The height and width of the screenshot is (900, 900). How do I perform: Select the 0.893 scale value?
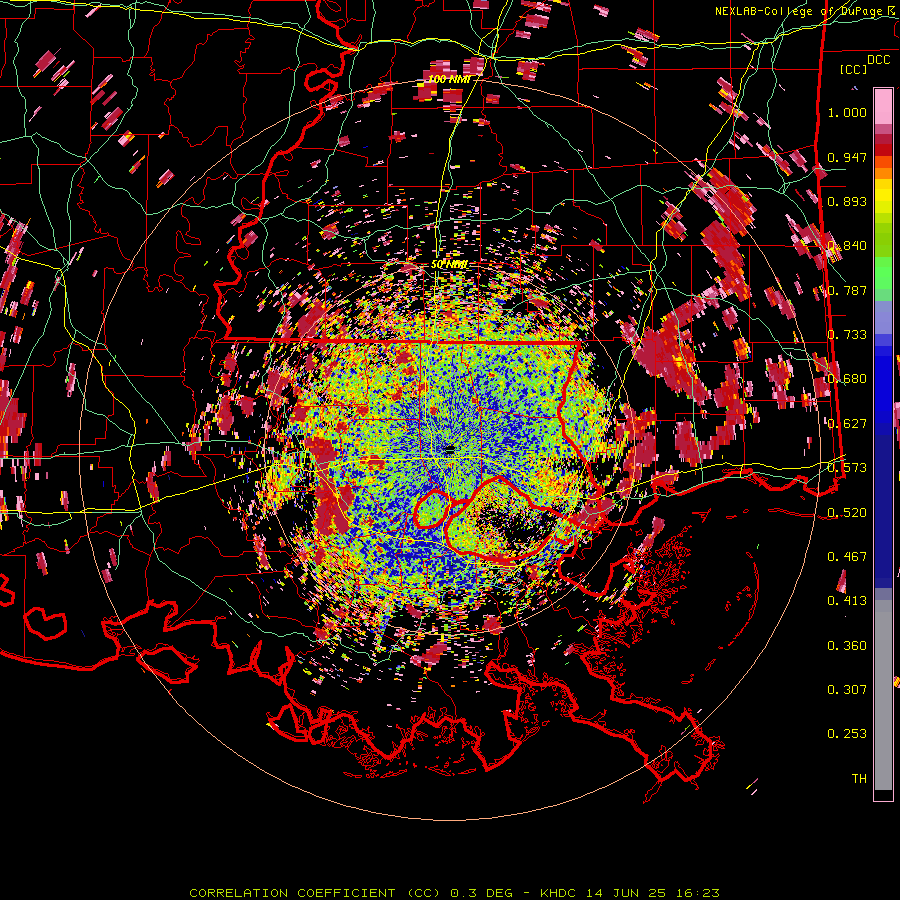pos(847,201)
